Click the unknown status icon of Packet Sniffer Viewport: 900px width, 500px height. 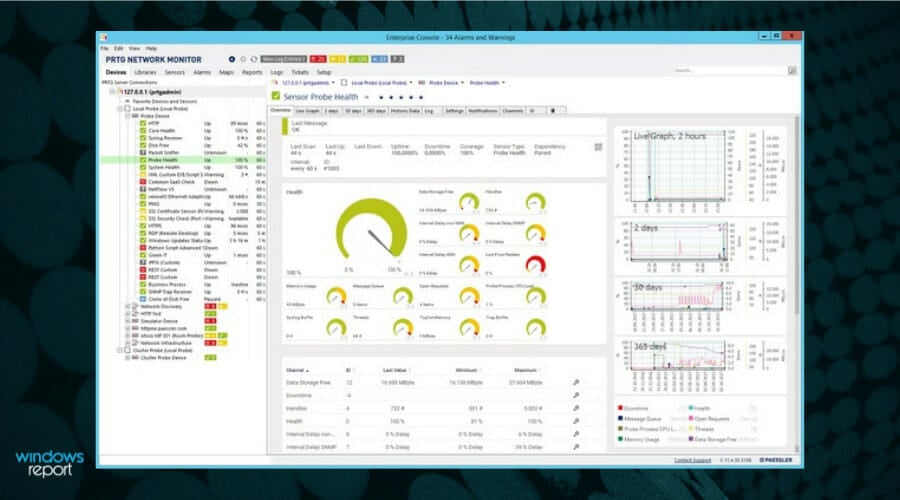(143, 153)
